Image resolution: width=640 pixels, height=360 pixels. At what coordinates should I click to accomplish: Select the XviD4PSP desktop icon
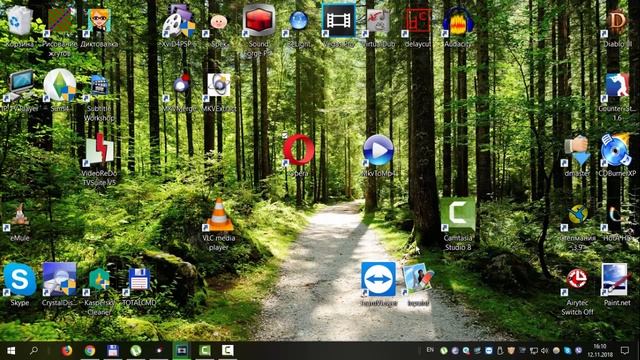click(178, 21)
